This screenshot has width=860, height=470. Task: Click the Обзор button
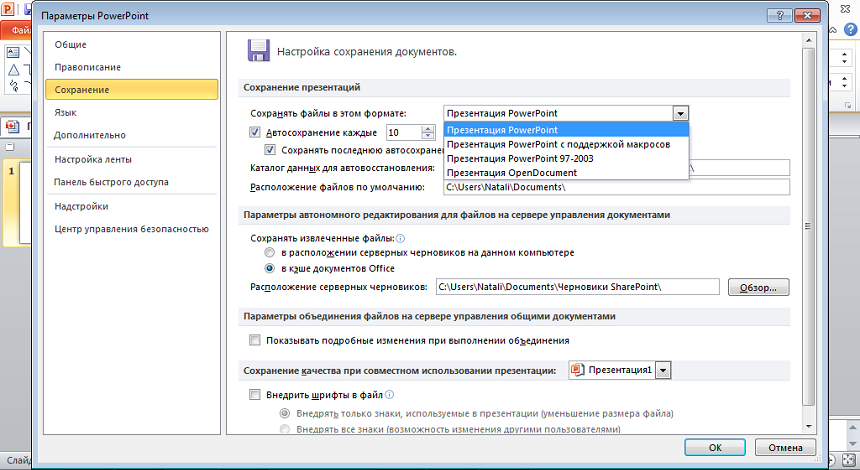point(759,287)
